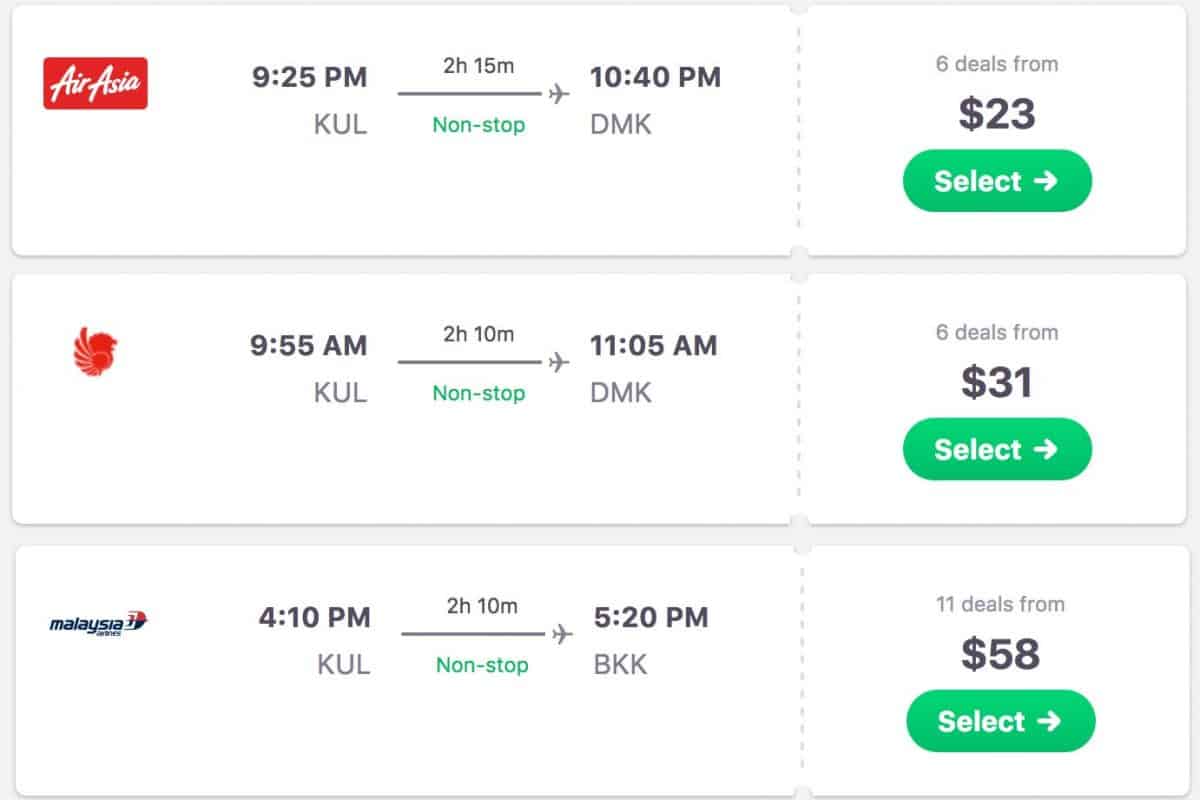
Task: Click Non-stop label on the $31 flight
Action: [479, 394]
